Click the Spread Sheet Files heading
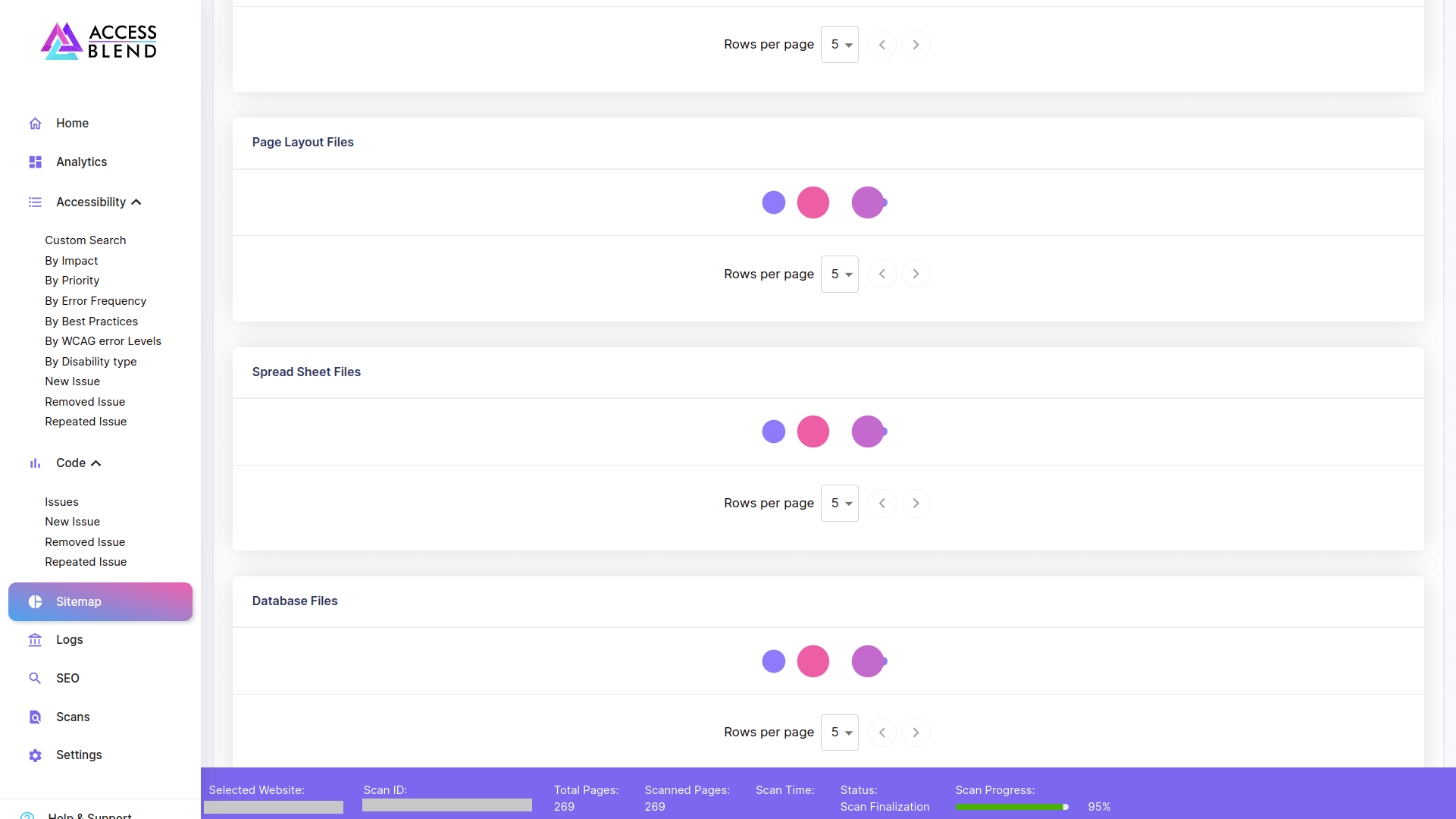The width and height of the screenshot is (1456, 819). point(306,372)
